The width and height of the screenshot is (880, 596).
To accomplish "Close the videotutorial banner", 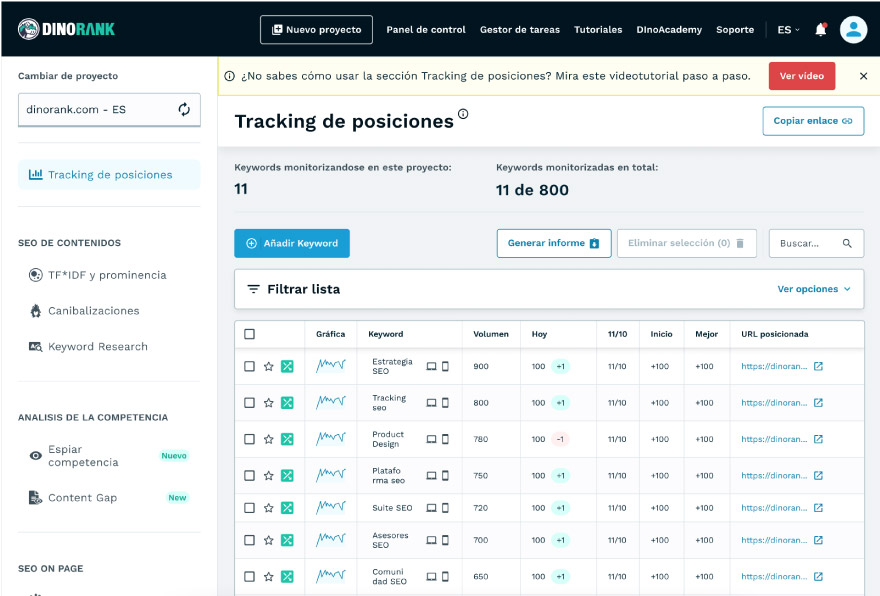I will click(863, 76).
